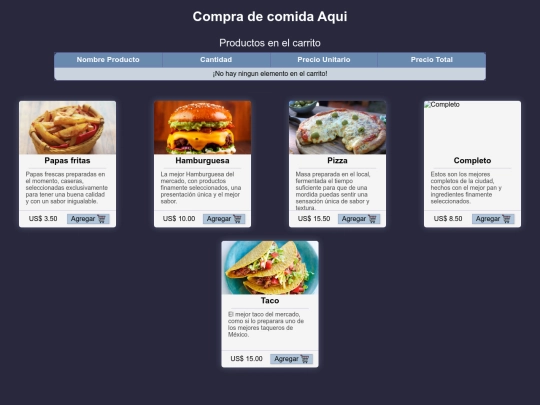Select the Cantidad column header
540x405 pixels.
pos(216,60)
